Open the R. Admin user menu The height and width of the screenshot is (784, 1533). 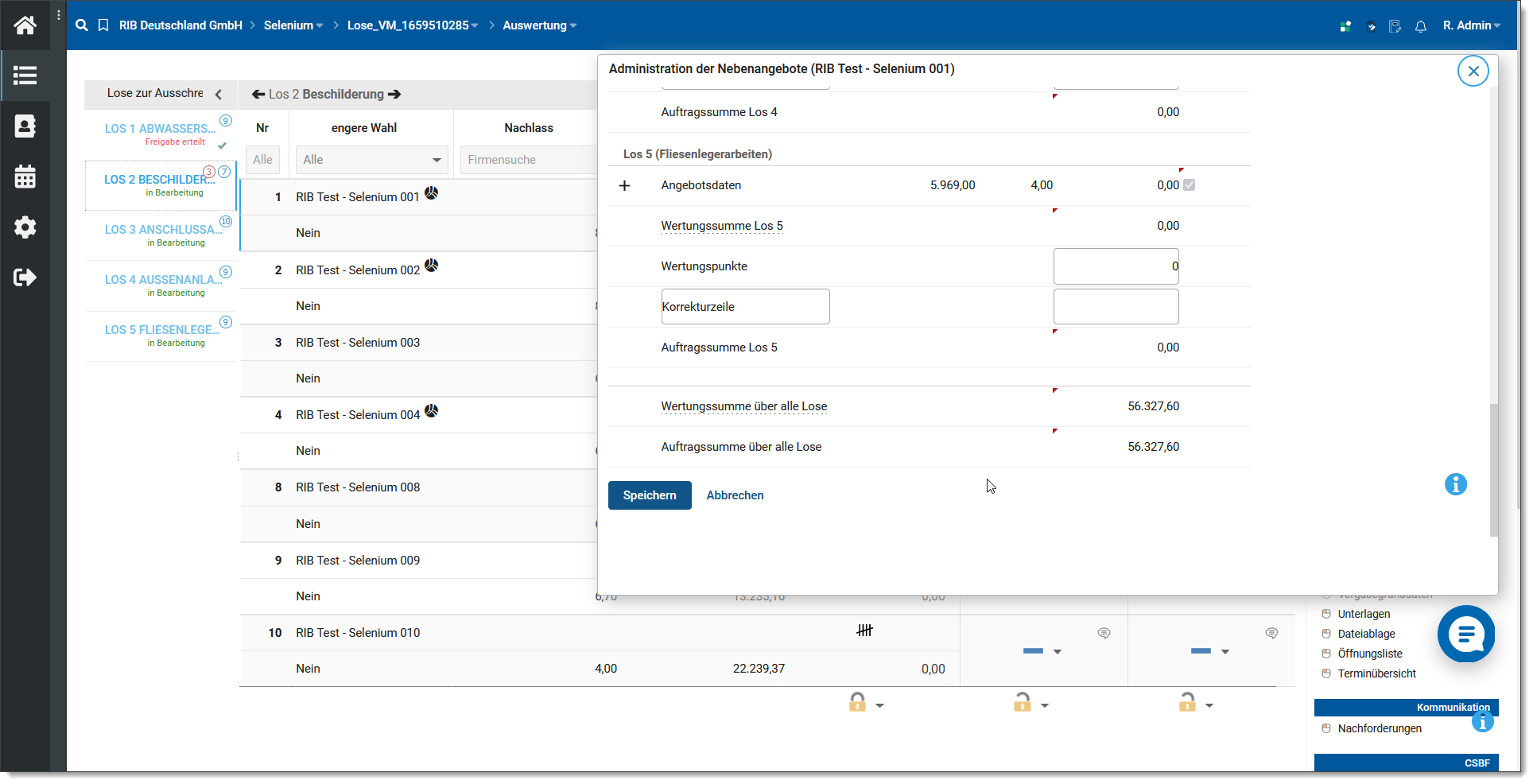[1471, 25]
